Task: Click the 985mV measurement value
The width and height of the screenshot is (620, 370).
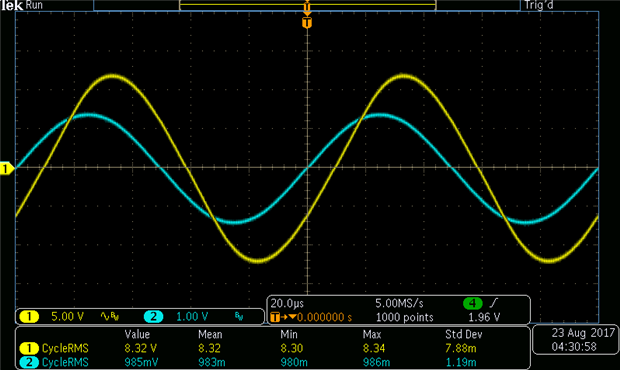Action: tap(141, 362)
